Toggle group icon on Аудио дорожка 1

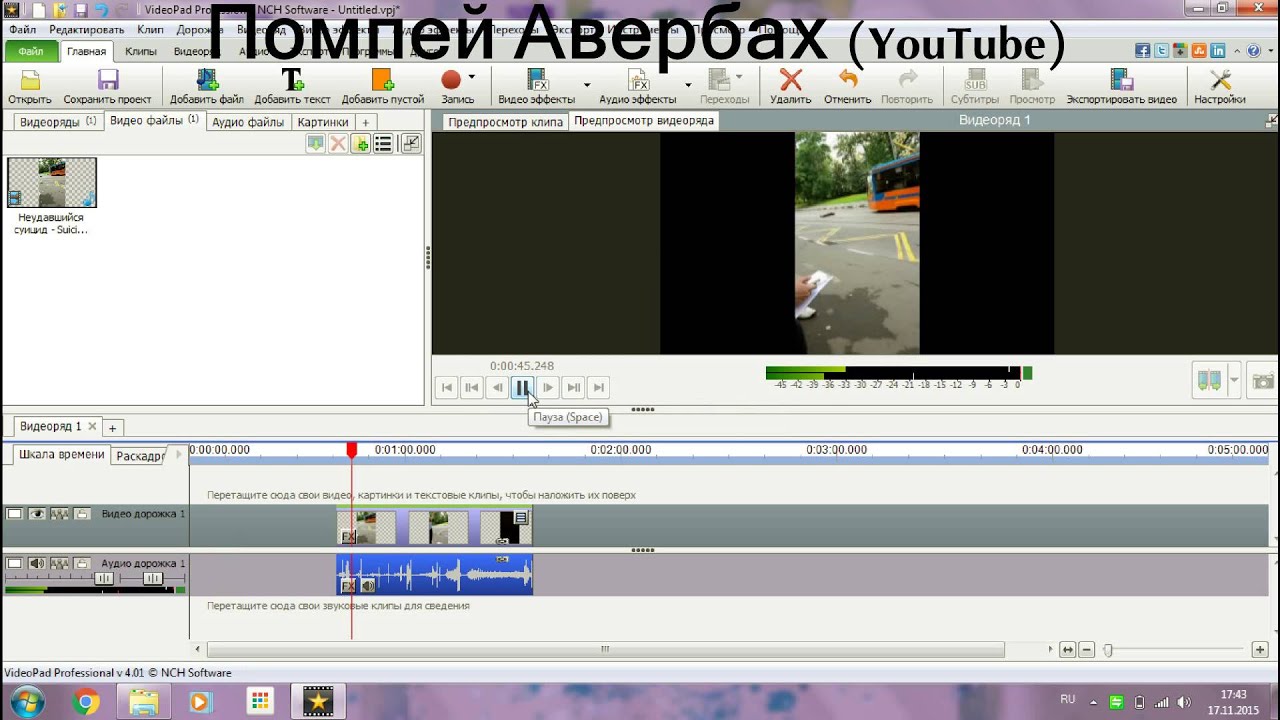59,564
